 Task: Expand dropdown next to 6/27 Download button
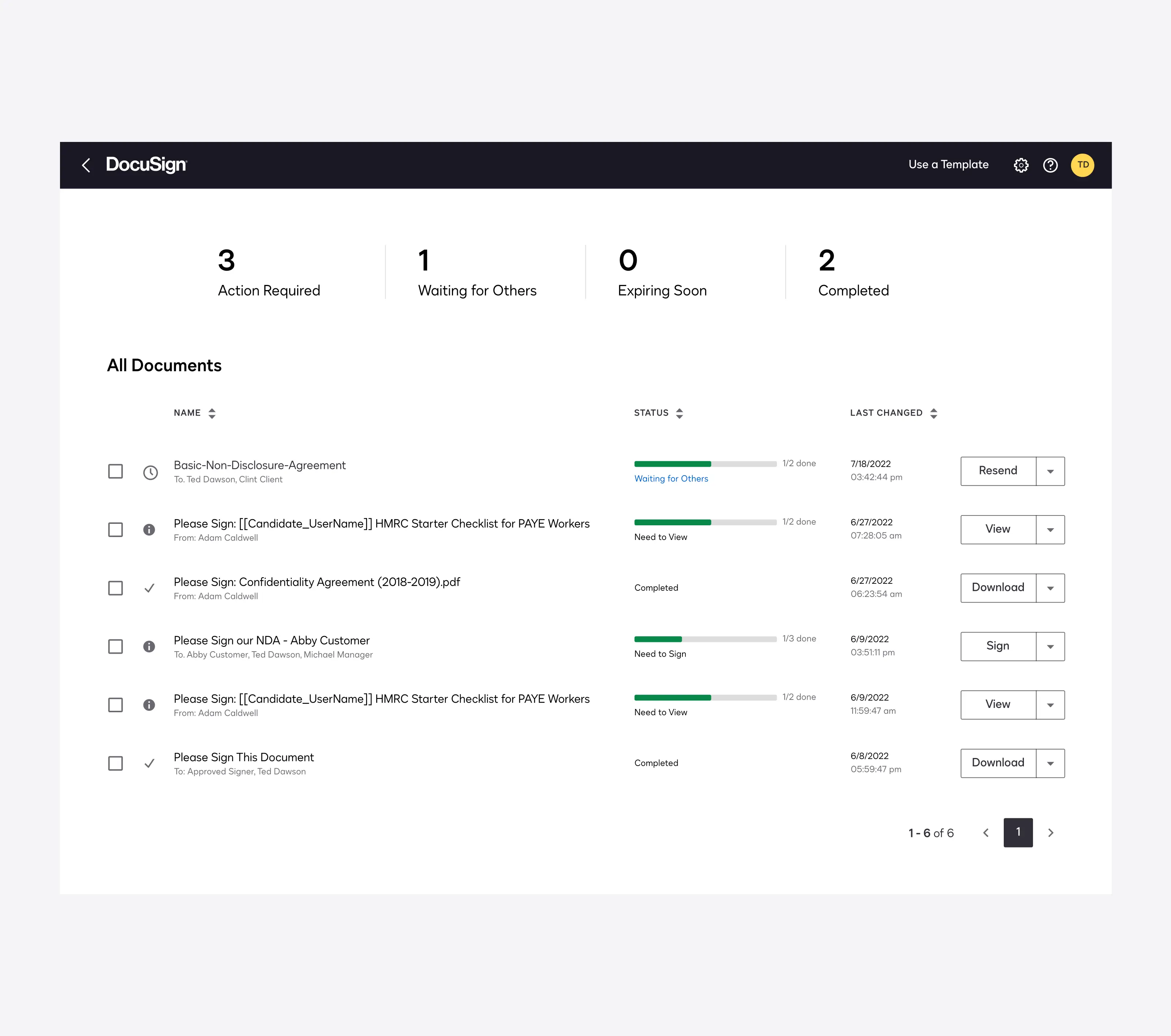coord(1050,588)
